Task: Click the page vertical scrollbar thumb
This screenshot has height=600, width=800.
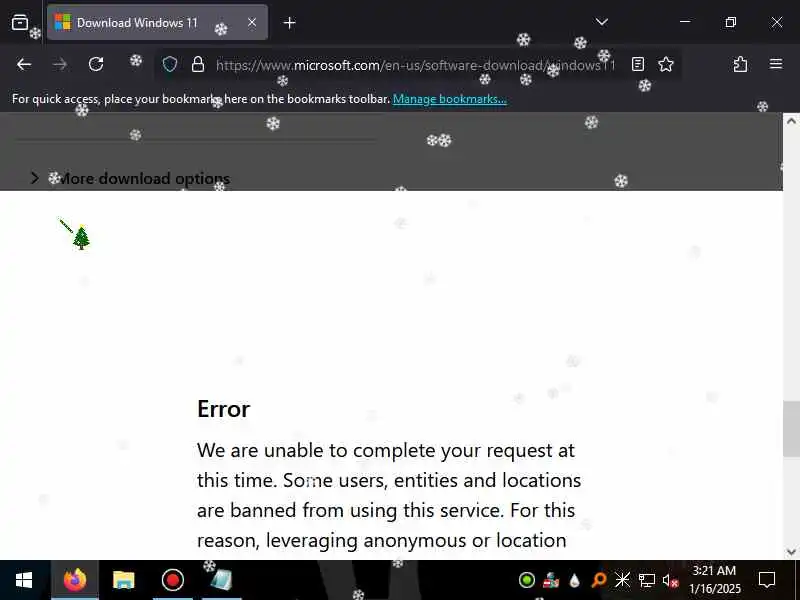Action: (791, 429)
